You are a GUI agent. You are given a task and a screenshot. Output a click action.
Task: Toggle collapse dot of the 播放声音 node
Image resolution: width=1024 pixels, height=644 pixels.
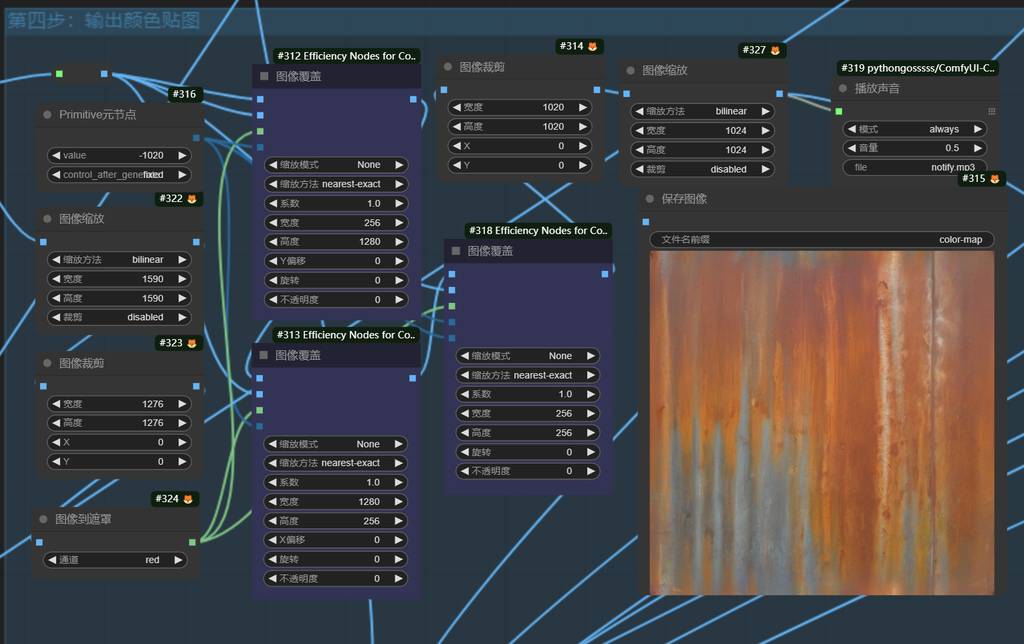843,89
